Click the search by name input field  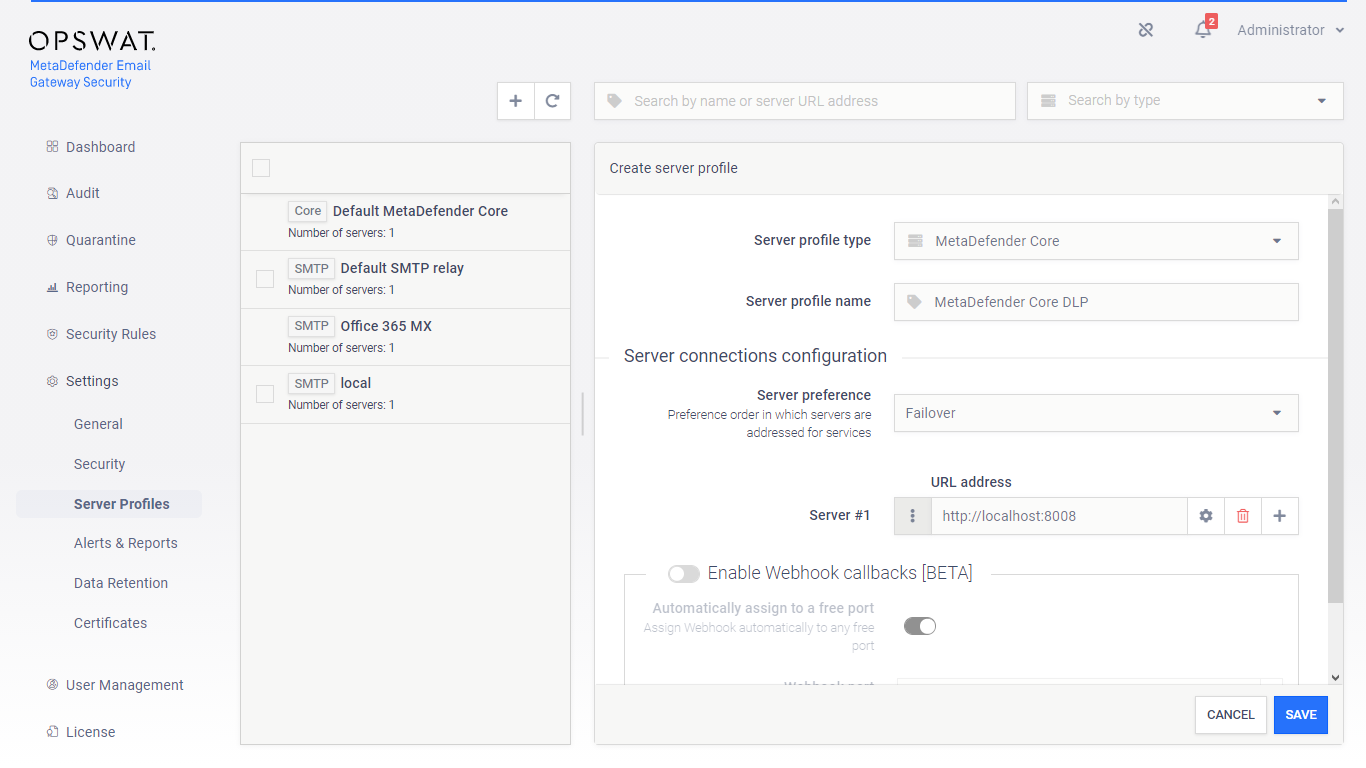click(805, 101)
